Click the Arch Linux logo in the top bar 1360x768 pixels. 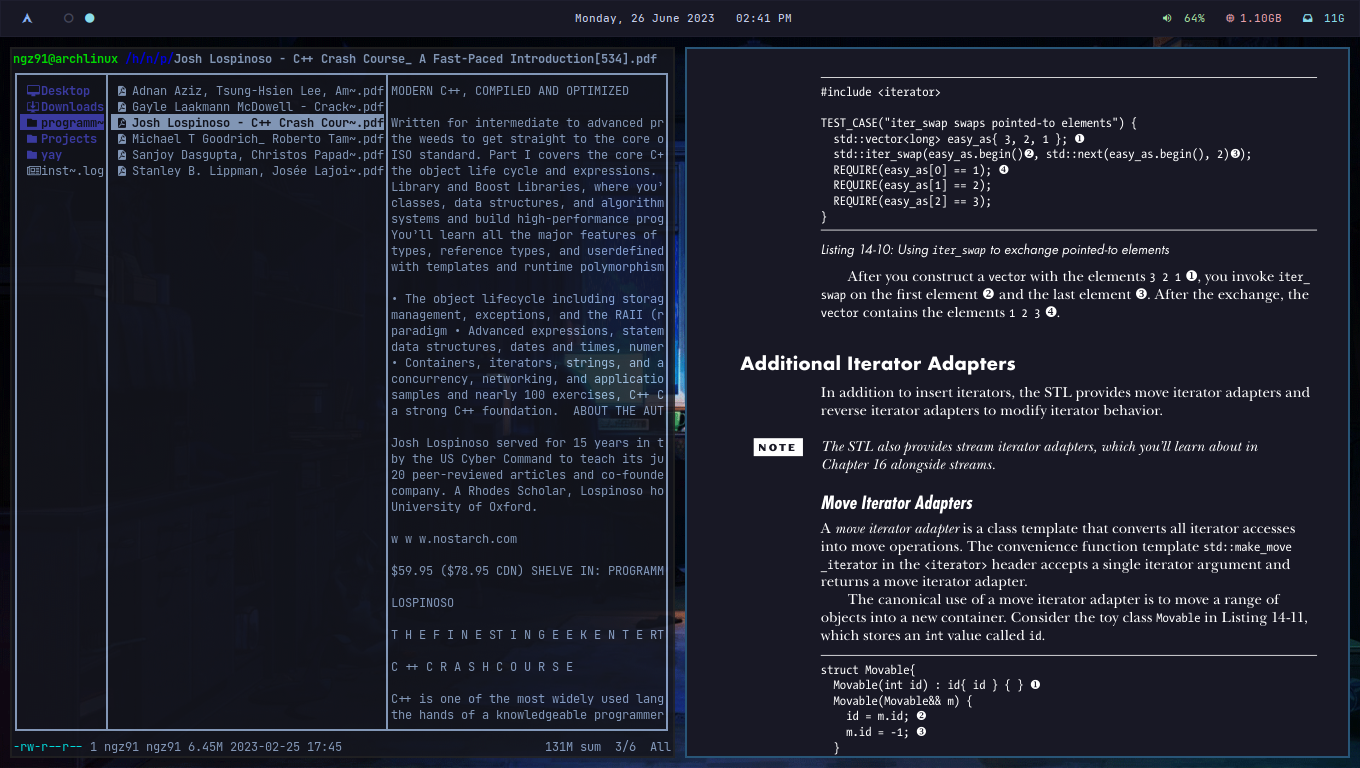point(26,17)
